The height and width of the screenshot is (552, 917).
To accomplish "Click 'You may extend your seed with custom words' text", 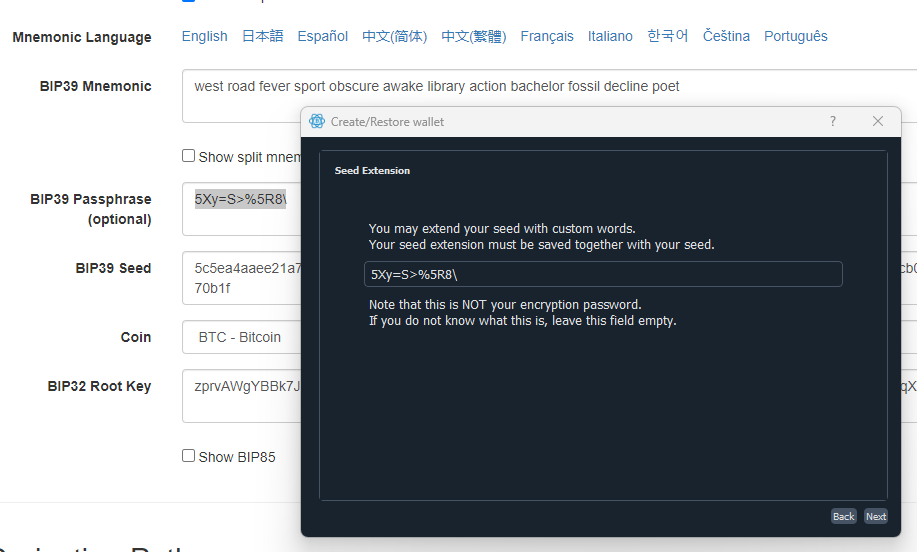I will coord(502,229).
